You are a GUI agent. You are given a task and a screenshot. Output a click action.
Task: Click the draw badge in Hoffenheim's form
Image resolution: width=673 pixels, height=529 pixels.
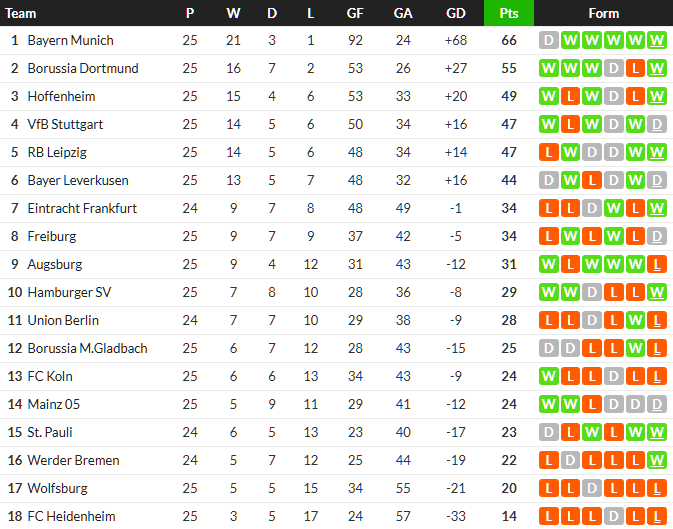[x=613, y=97]
